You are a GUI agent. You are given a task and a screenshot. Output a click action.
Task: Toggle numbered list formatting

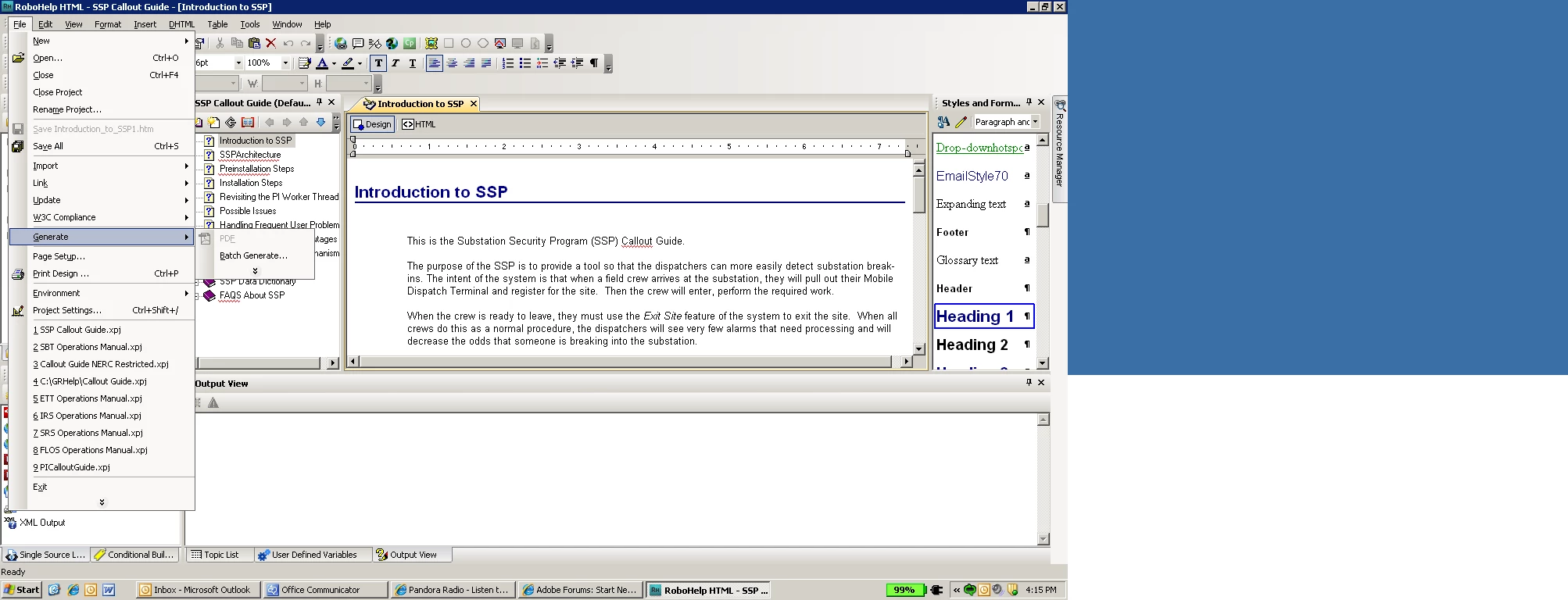tap(508, 63)
